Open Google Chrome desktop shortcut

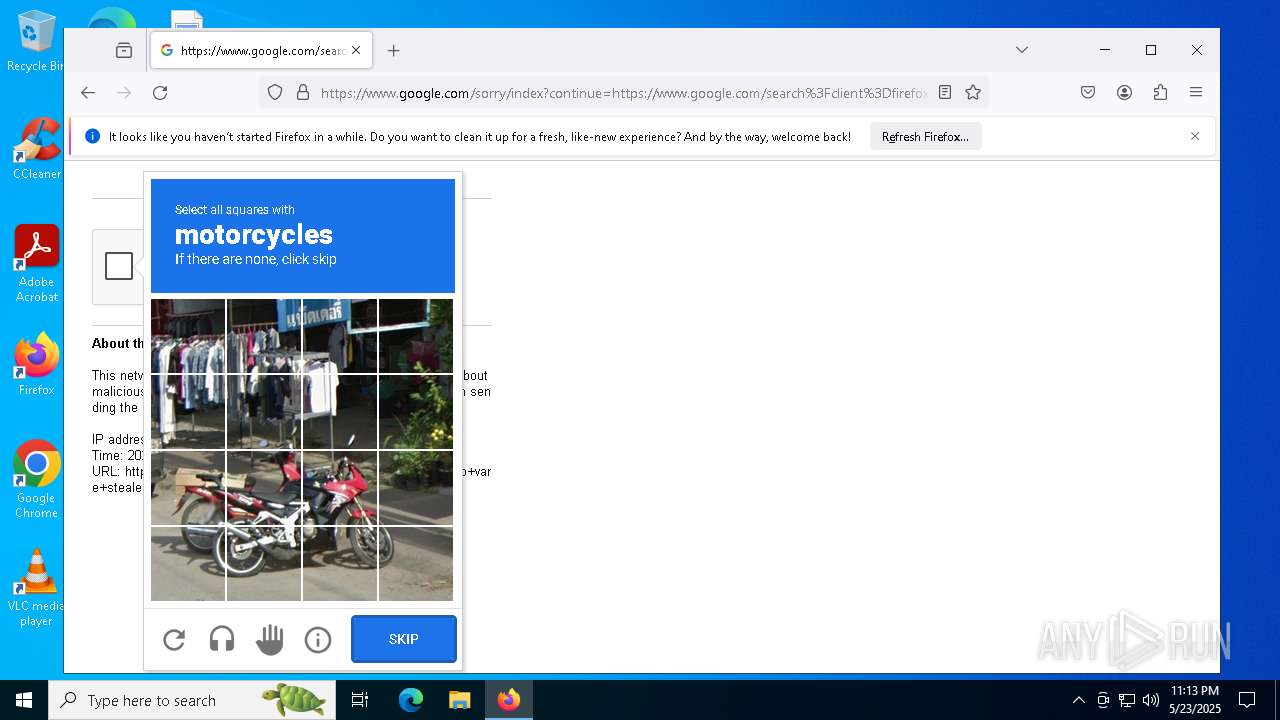point(36,480)
